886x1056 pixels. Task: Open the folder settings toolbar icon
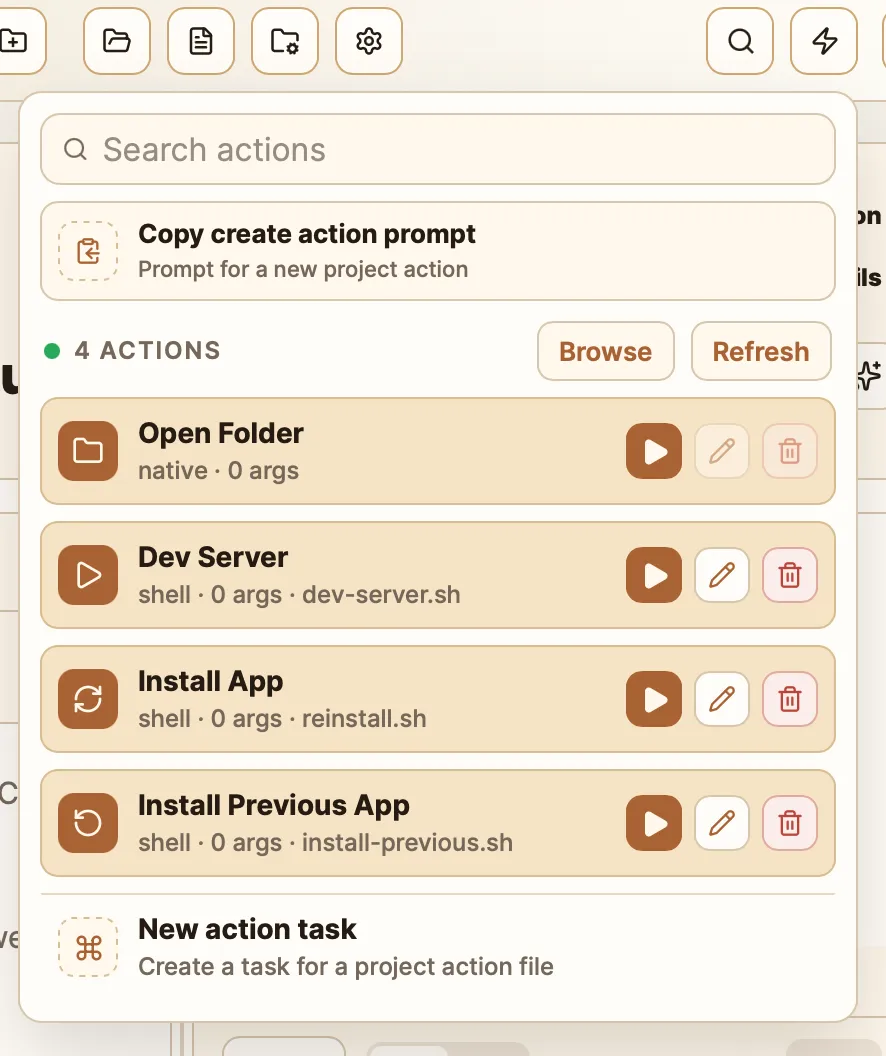[x=285, y=41]
